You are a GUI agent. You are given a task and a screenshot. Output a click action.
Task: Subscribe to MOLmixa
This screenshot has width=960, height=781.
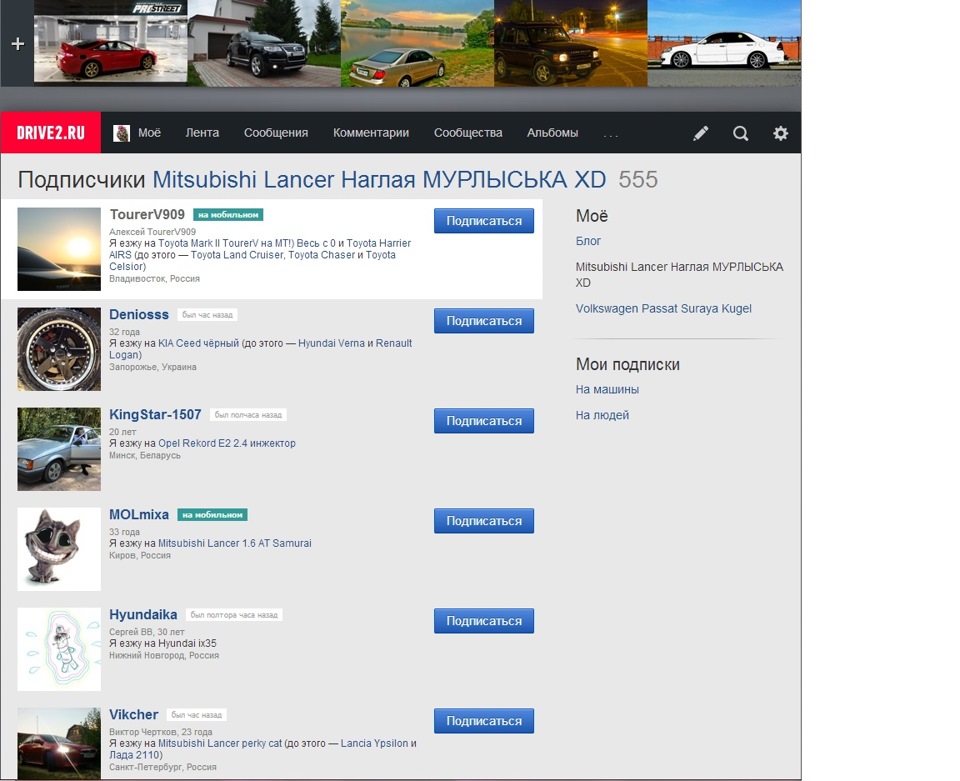[484, 521]
